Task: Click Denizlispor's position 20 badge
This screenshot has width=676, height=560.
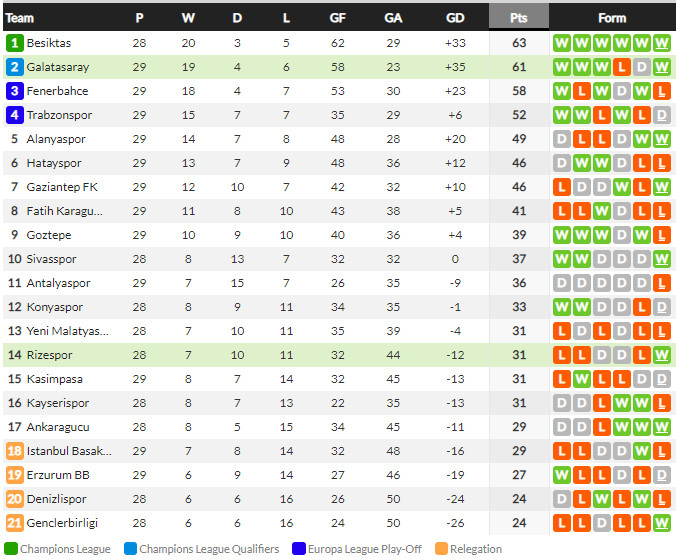Action: click(14, 499)
